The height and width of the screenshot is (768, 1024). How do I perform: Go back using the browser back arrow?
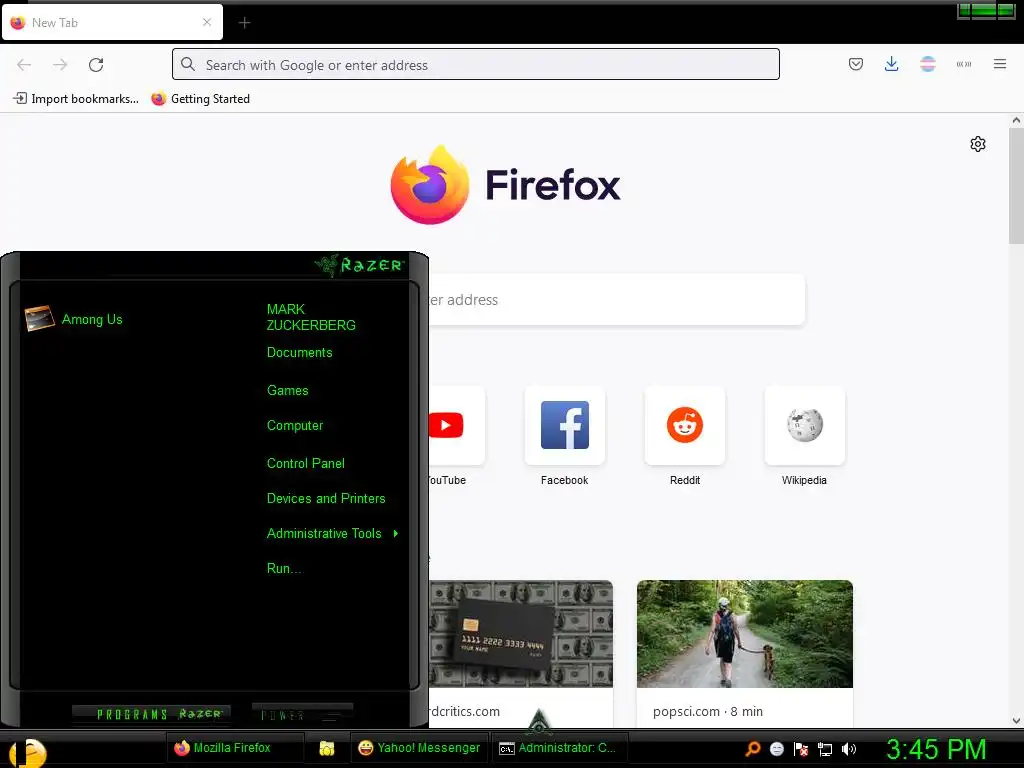[24, 65]
